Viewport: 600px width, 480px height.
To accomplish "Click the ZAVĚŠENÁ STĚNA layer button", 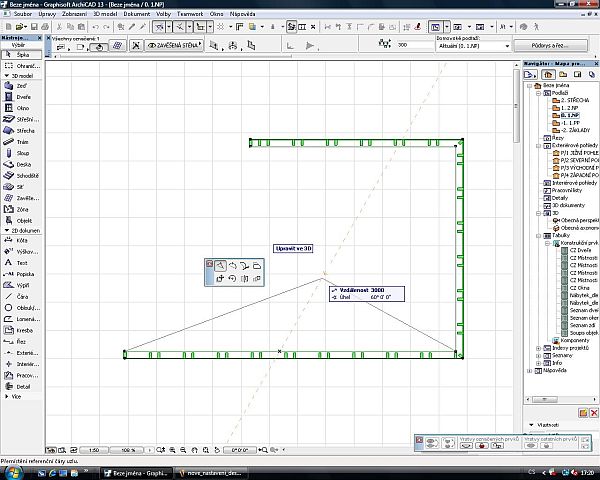I will tap(174, 46).
